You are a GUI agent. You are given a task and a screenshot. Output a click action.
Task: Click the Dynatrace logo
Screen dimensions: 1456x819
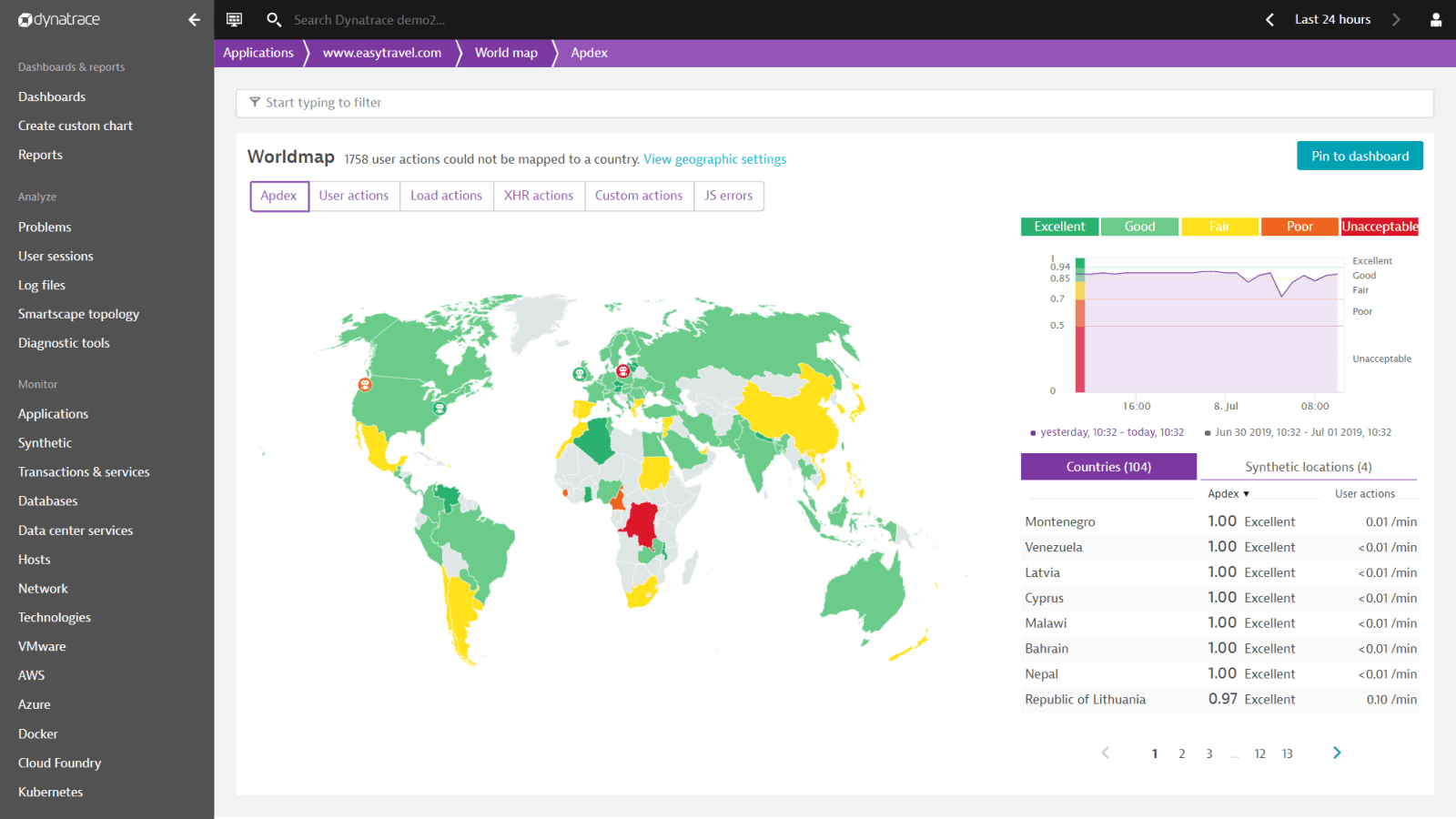click(60, 19)
